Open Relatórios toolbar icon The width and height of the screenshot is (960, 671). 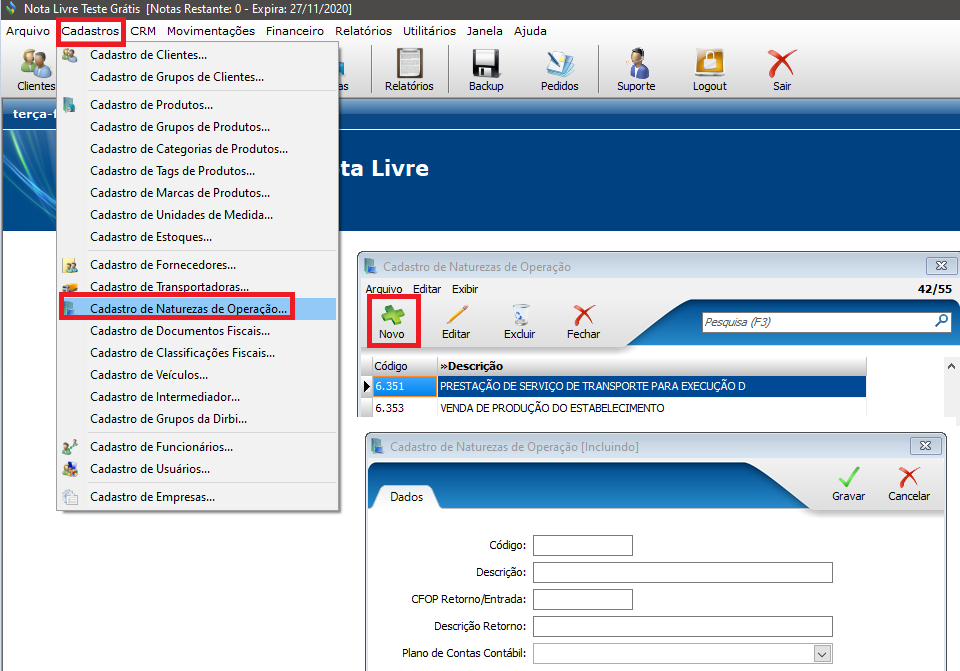tap(409, 67)
